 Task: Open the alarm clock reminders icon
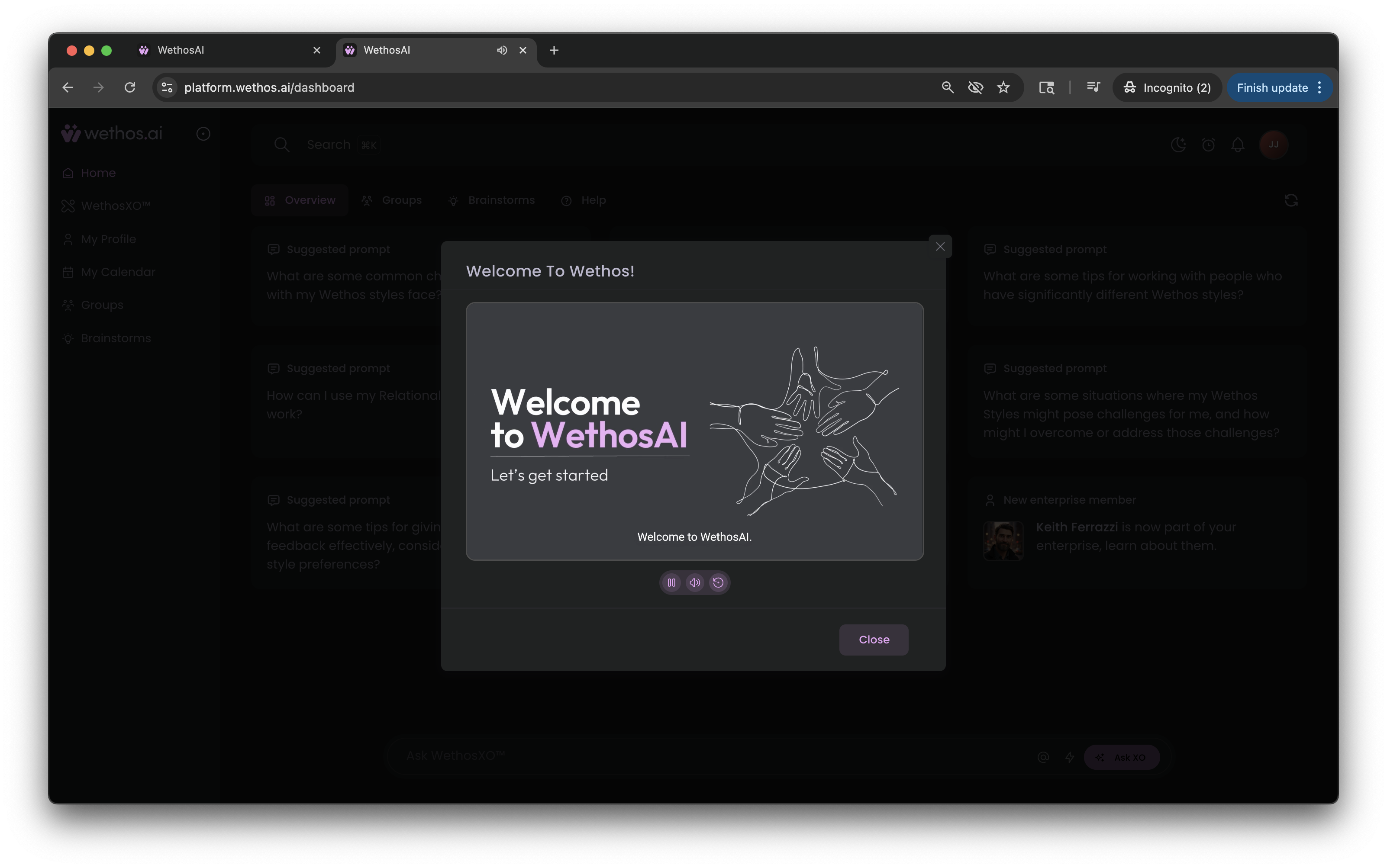[1208, 145]
